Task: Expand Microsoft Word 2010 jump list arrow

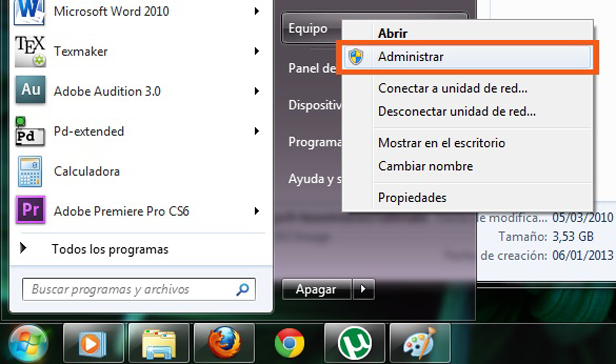Action: coord(257,11)
